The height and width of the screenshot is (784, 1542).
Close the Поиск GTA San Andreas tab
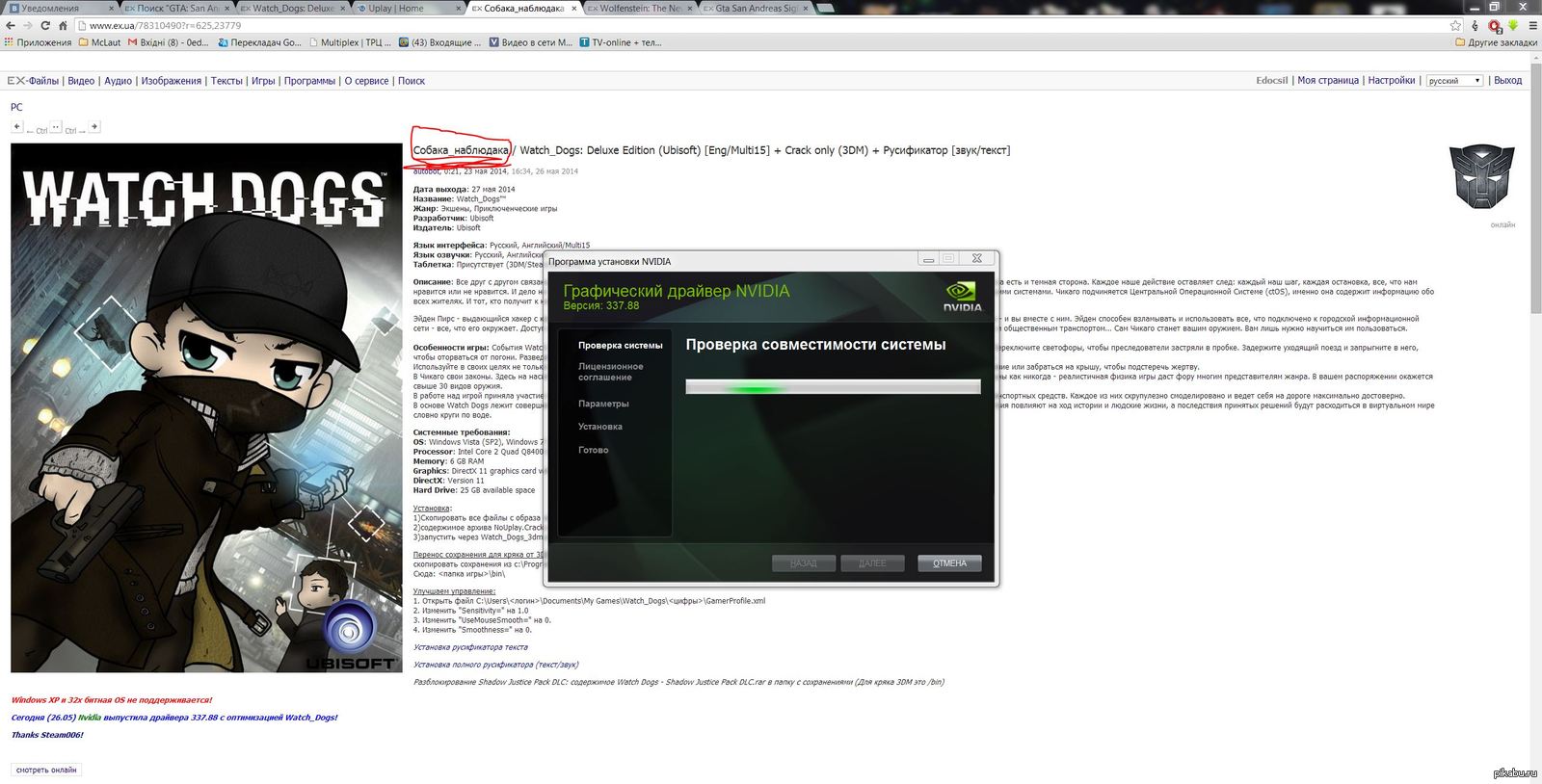[x=226, y=8]
